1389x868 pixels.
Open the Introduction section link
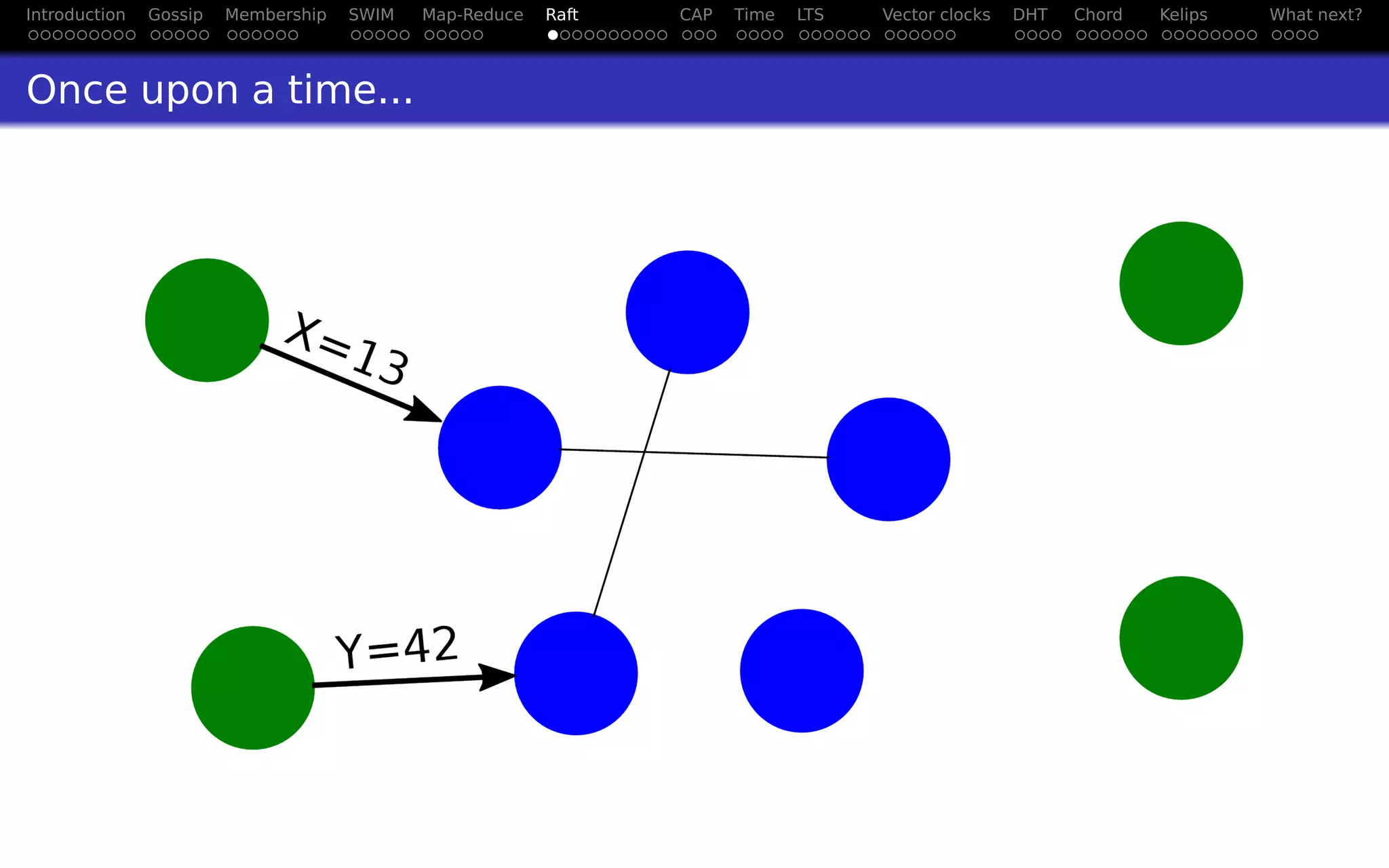pos(75,15)
